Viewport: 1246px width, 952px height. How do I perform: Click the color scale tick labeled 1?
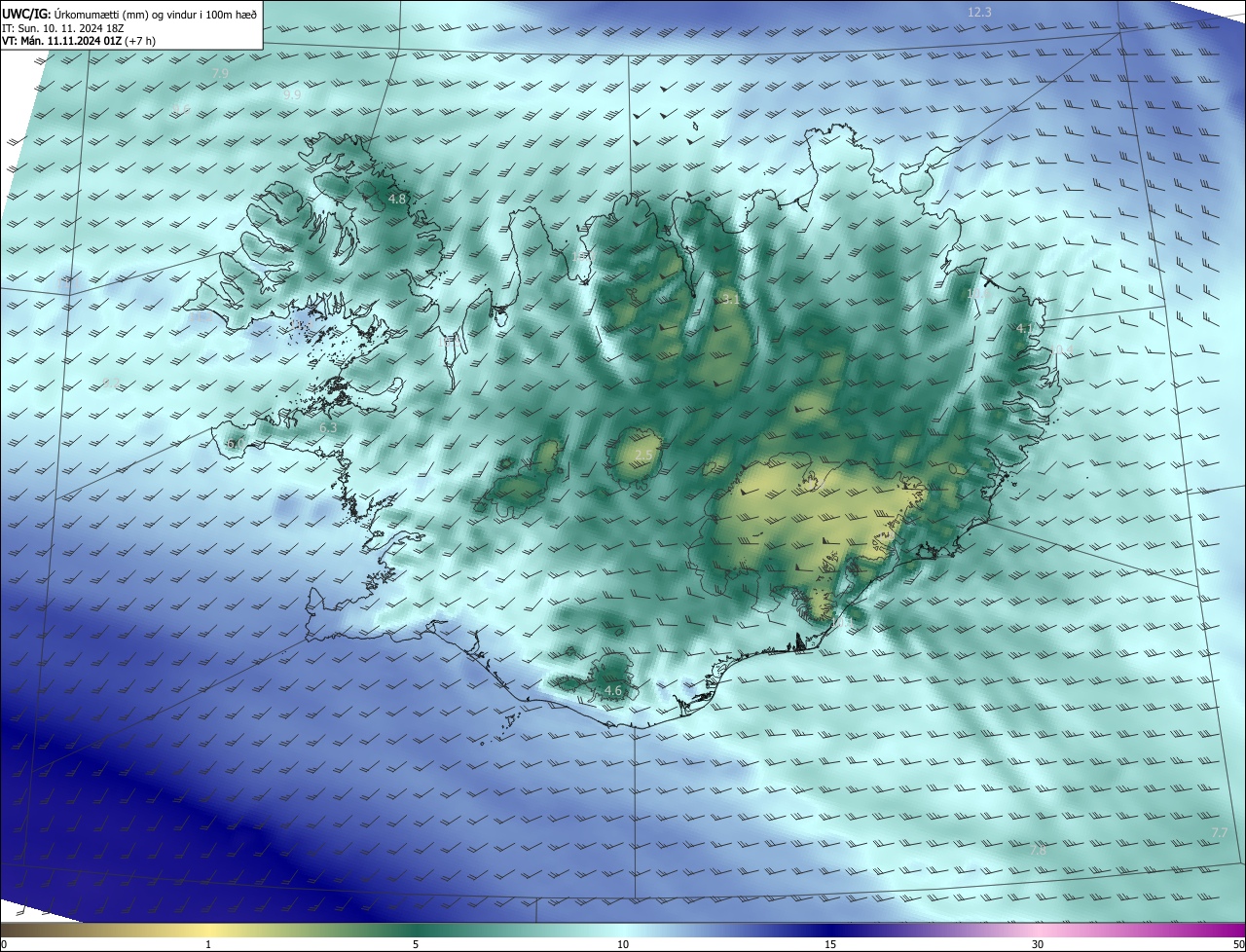[x=208, y=944]
